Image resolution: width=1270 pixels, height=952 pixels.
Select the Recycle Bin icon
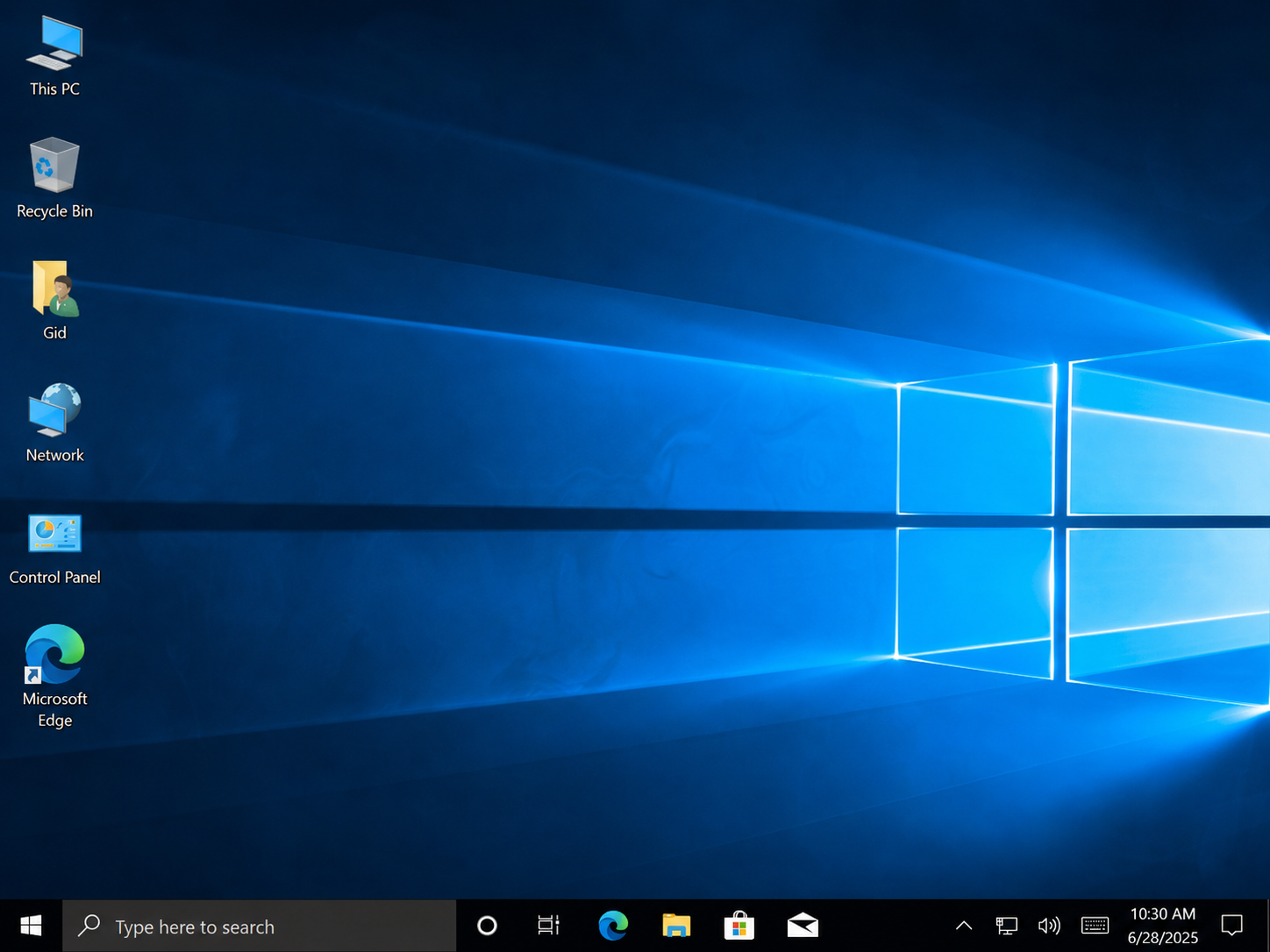coord(54,178)
